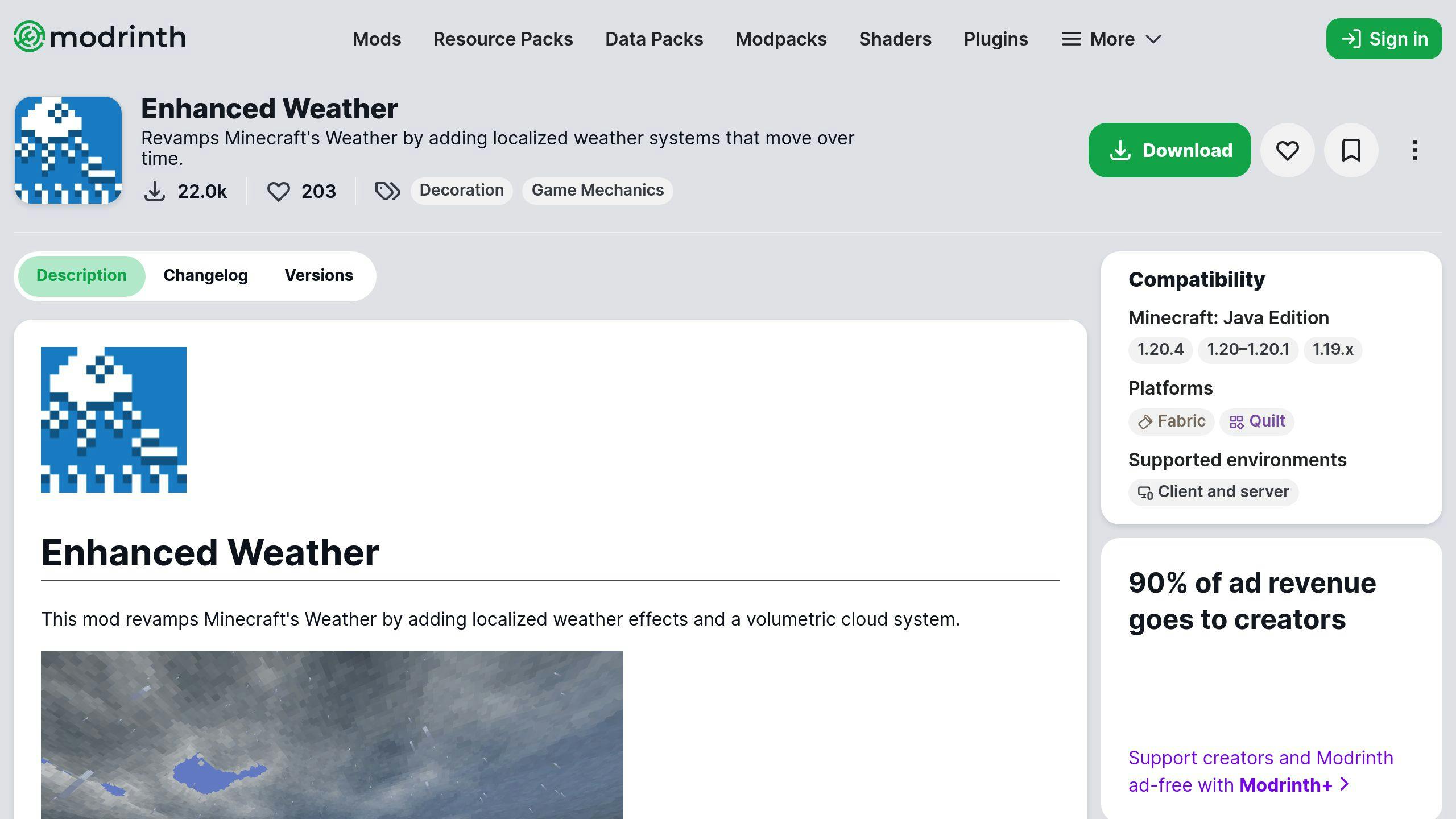
Task: Save the project with the bookmark icon
Action: (x=1351, y=150)
